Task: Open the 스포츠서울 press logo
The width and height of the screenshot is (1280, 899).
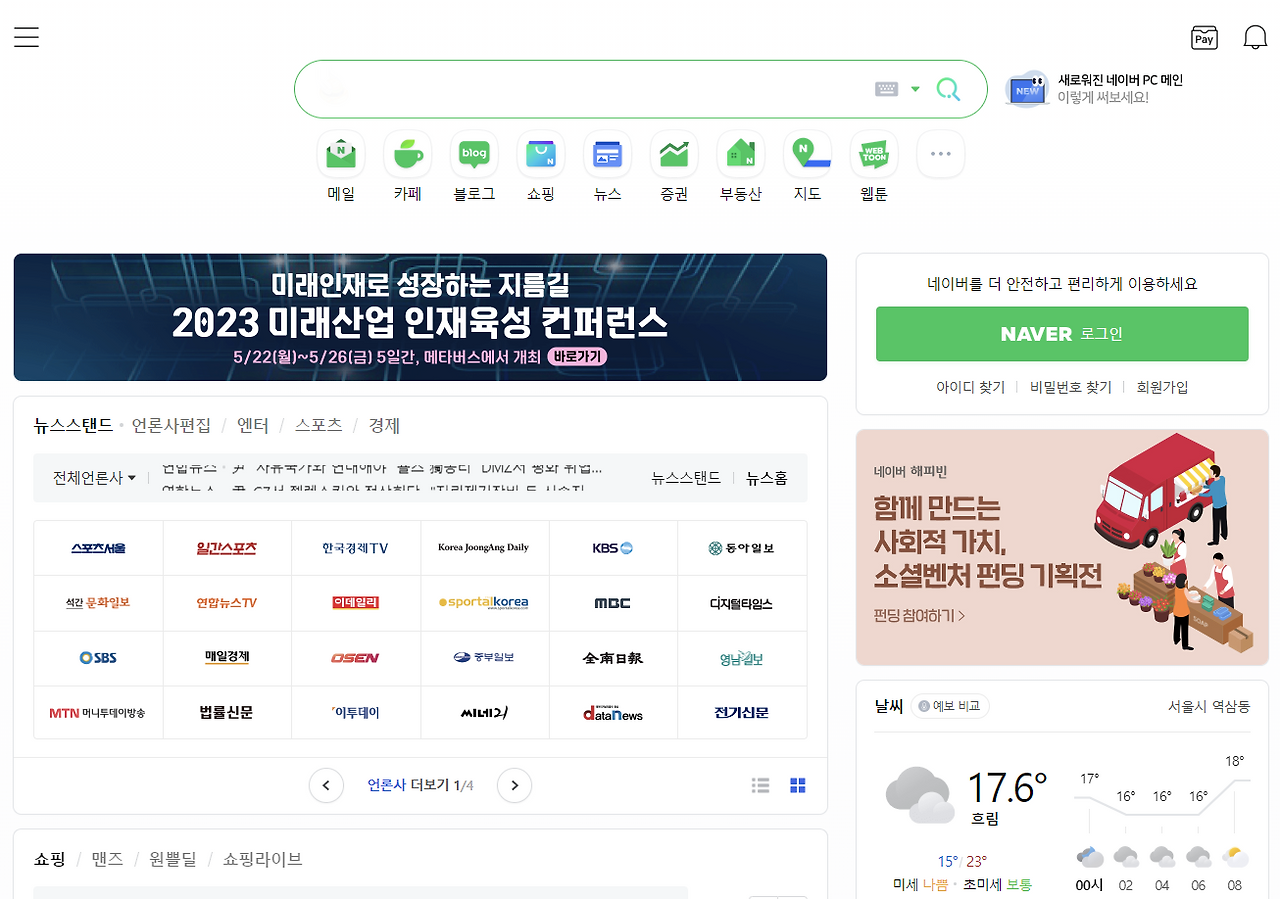Action: tap(98, 548)
